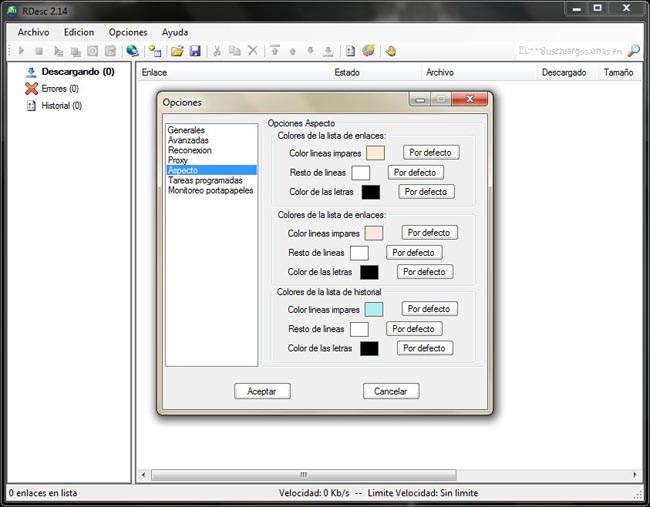
Task: Select Tareas programadas options category
Action: [205, 181]
